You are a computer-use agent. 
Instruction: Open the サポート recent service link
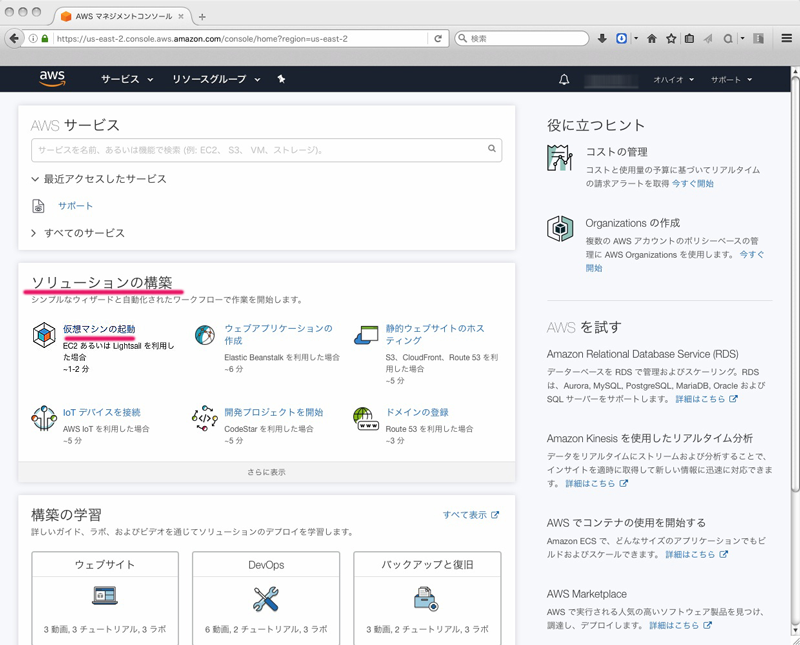tap(75, 206)
